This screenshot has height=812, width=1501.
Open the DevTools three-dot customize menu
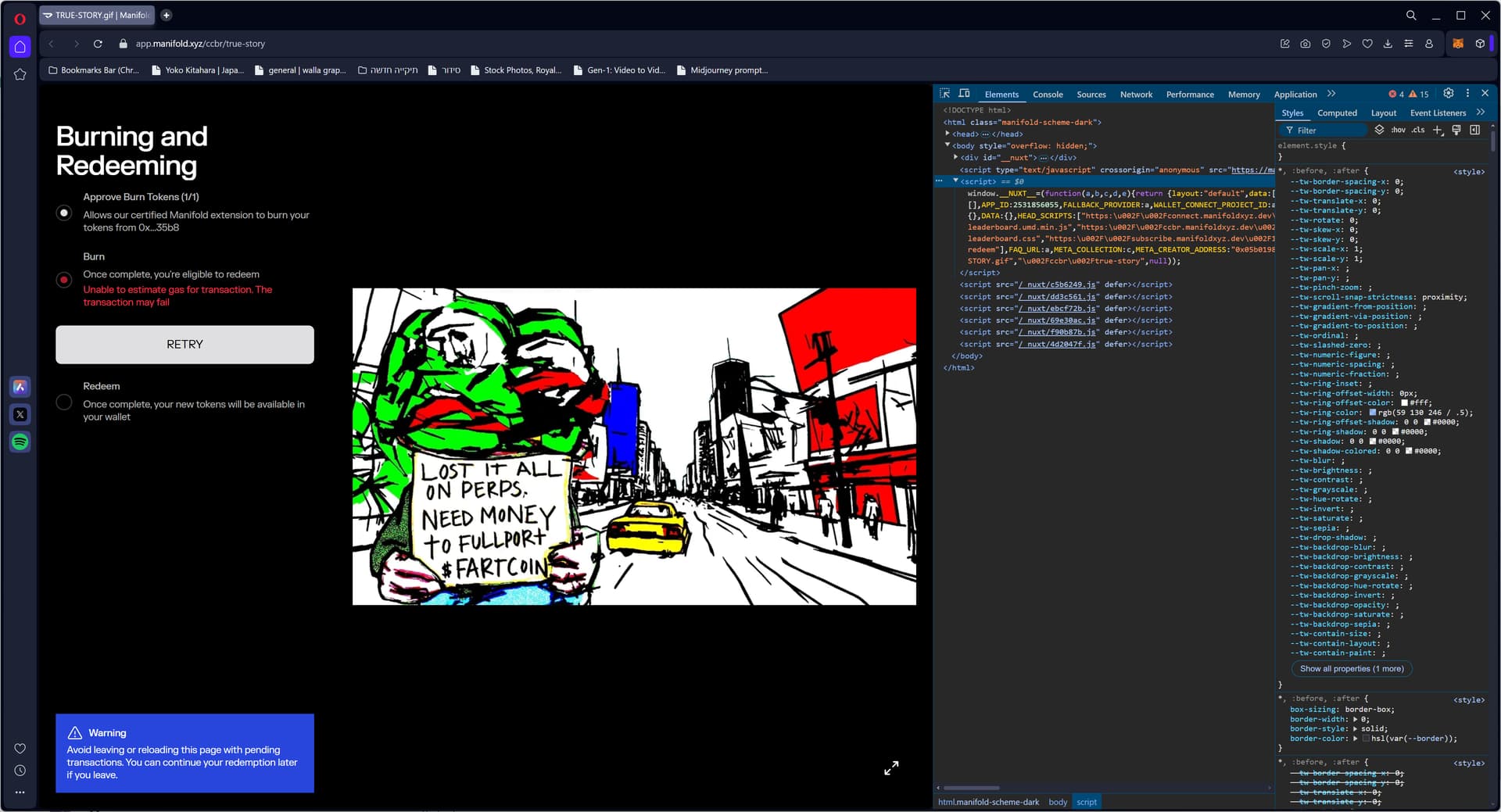tap(1467, 93)
